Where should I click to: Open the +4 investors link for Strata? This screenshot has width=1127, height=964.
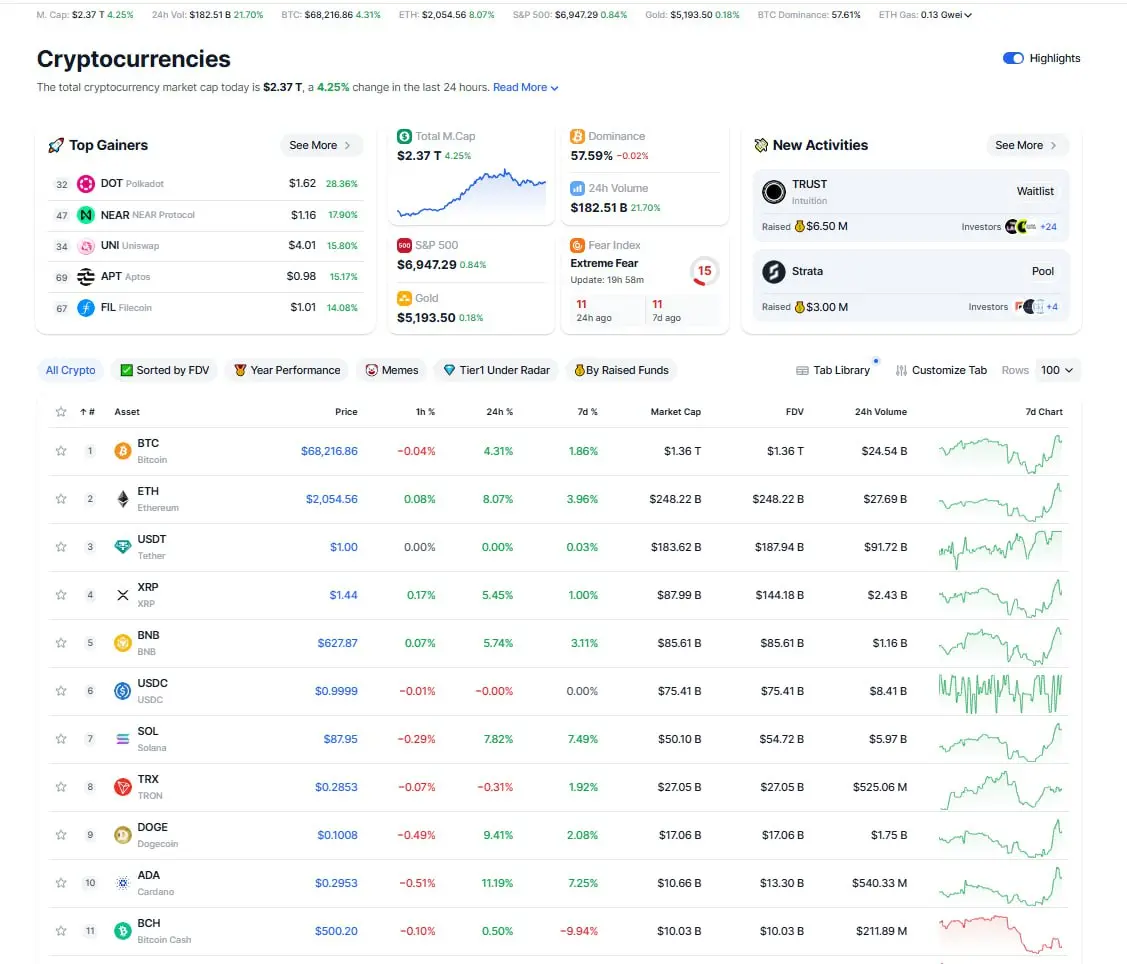(1052, 306)
